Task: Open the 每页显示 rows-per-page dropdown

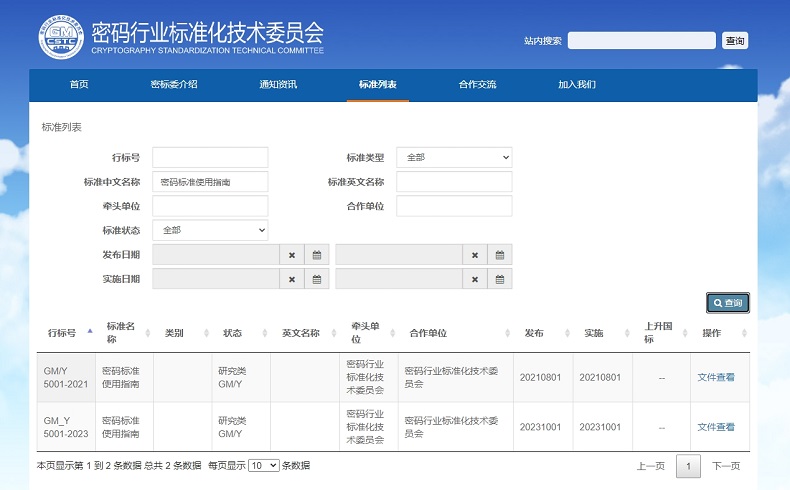Action: 263,465
